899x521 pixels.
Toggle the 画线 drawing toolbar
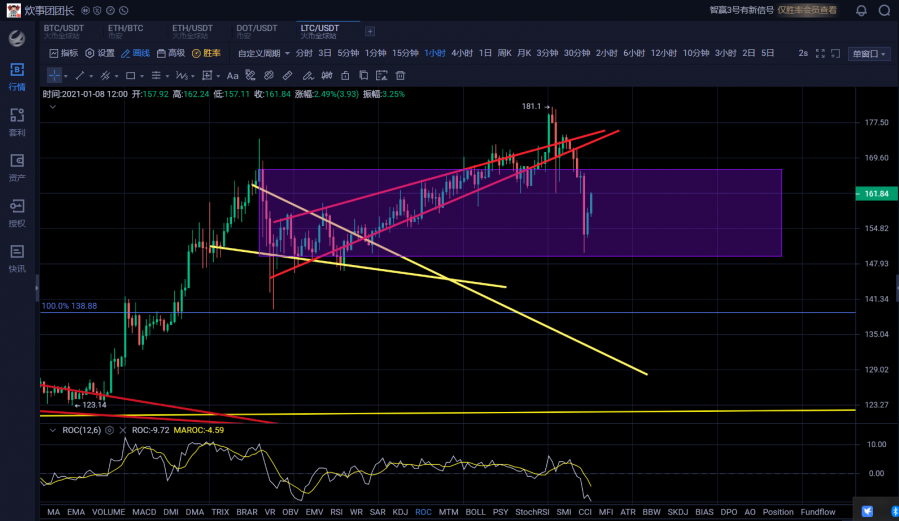click(x=134, y=53)
